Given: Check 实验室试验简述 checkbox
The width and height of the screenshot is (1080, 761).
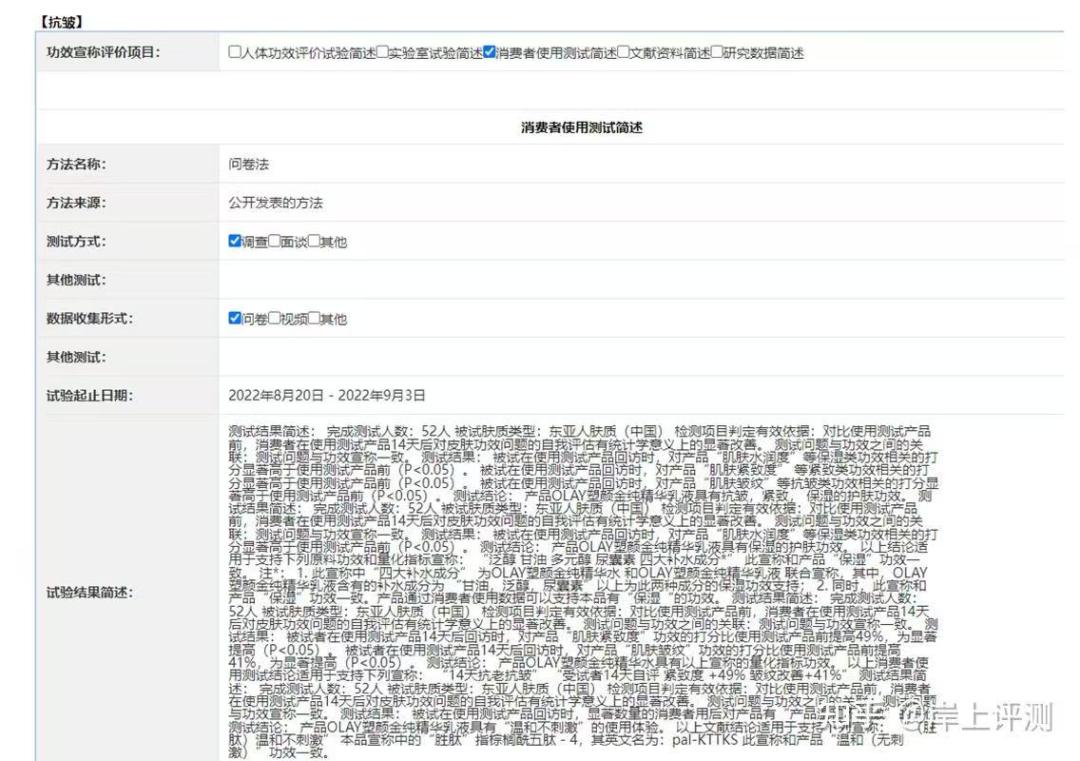Looking at the screenshot, I should click(382, 52).
